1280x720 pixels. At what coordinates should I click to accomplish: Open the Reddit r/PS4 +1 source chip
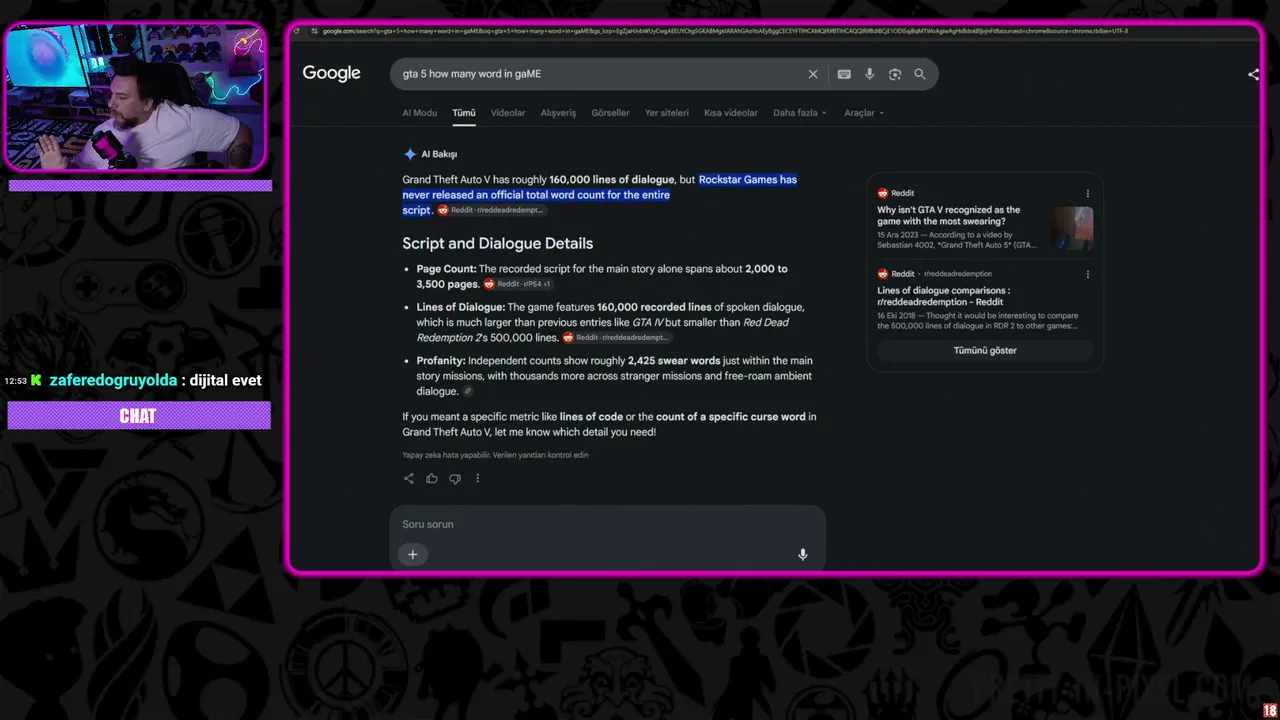pos(518,284)
